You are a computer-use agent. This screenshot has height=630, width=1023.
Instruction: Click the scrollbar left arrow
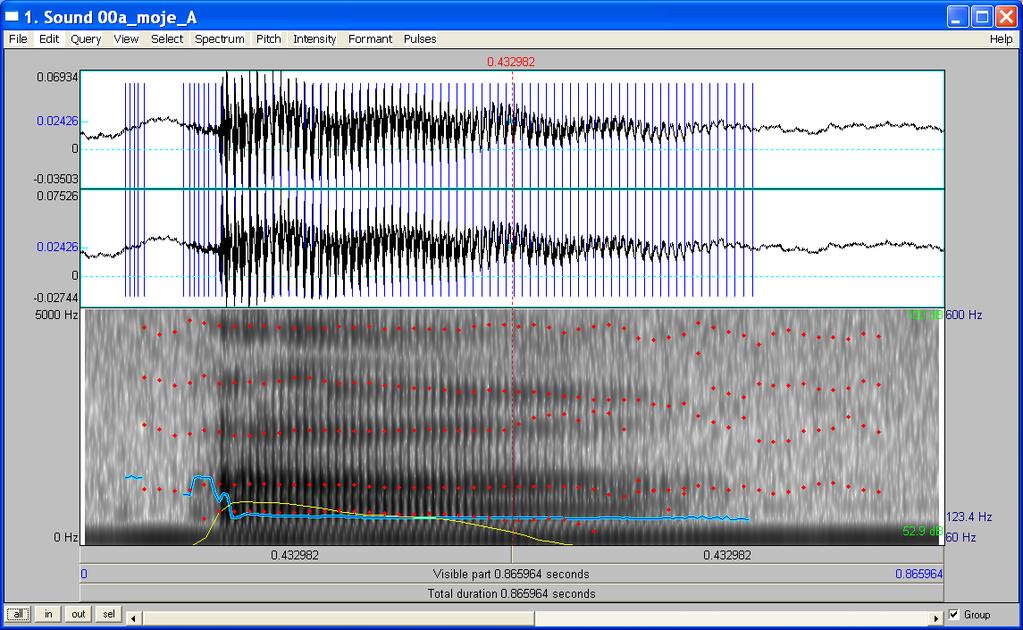pyautogui.click(x=133, y=618)
